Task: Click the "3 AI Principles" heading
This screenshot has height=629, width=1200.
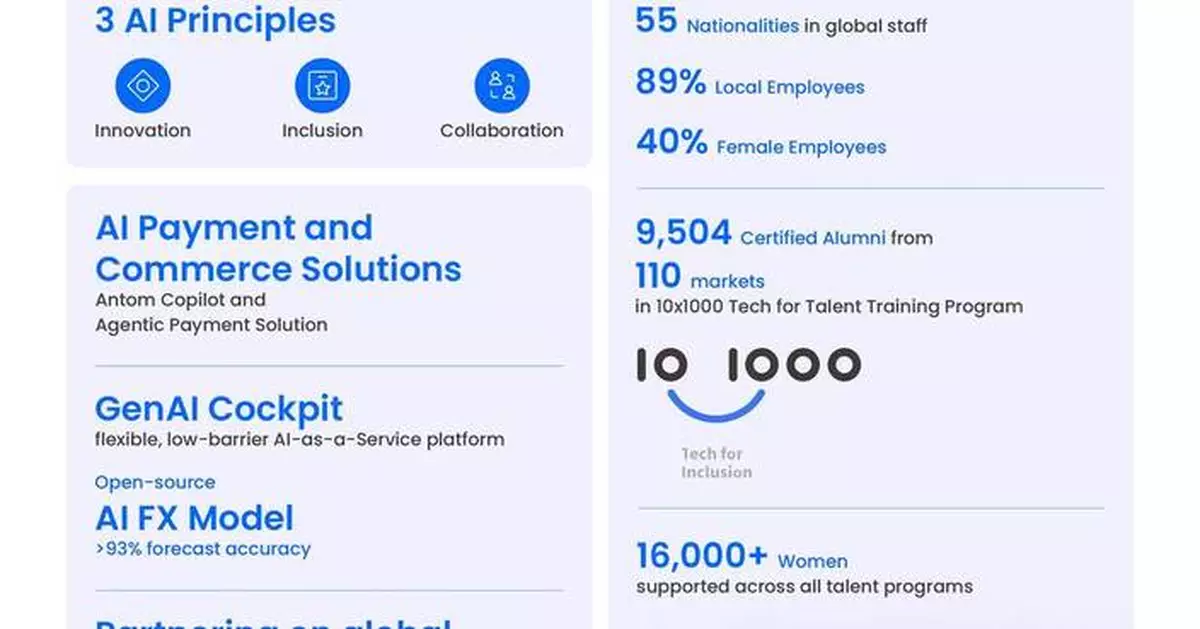Action: coord(215,20)
